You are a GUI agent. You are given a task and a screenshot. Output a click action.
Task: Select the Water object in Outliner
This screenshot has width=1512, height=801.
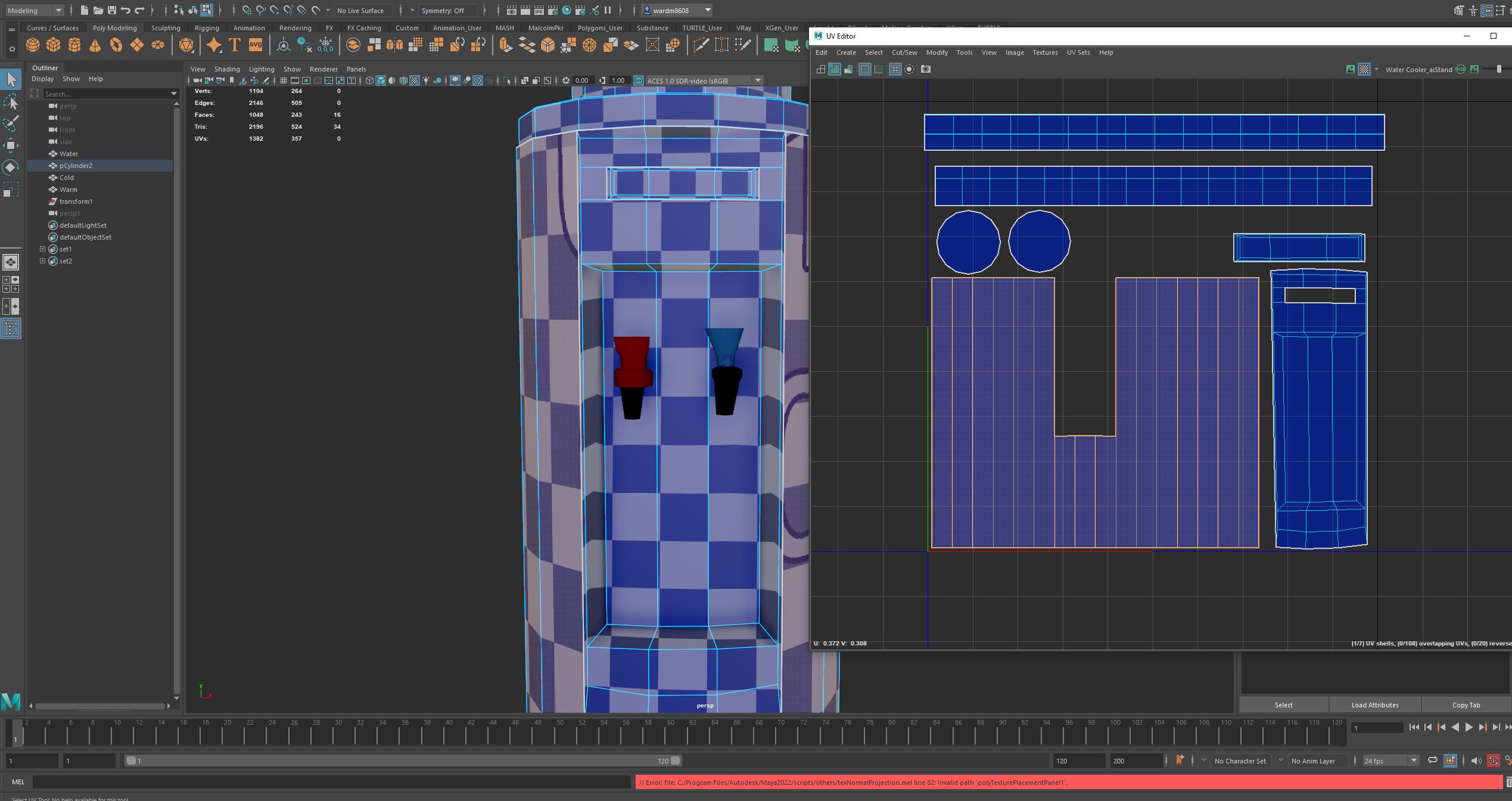point(69,154)
